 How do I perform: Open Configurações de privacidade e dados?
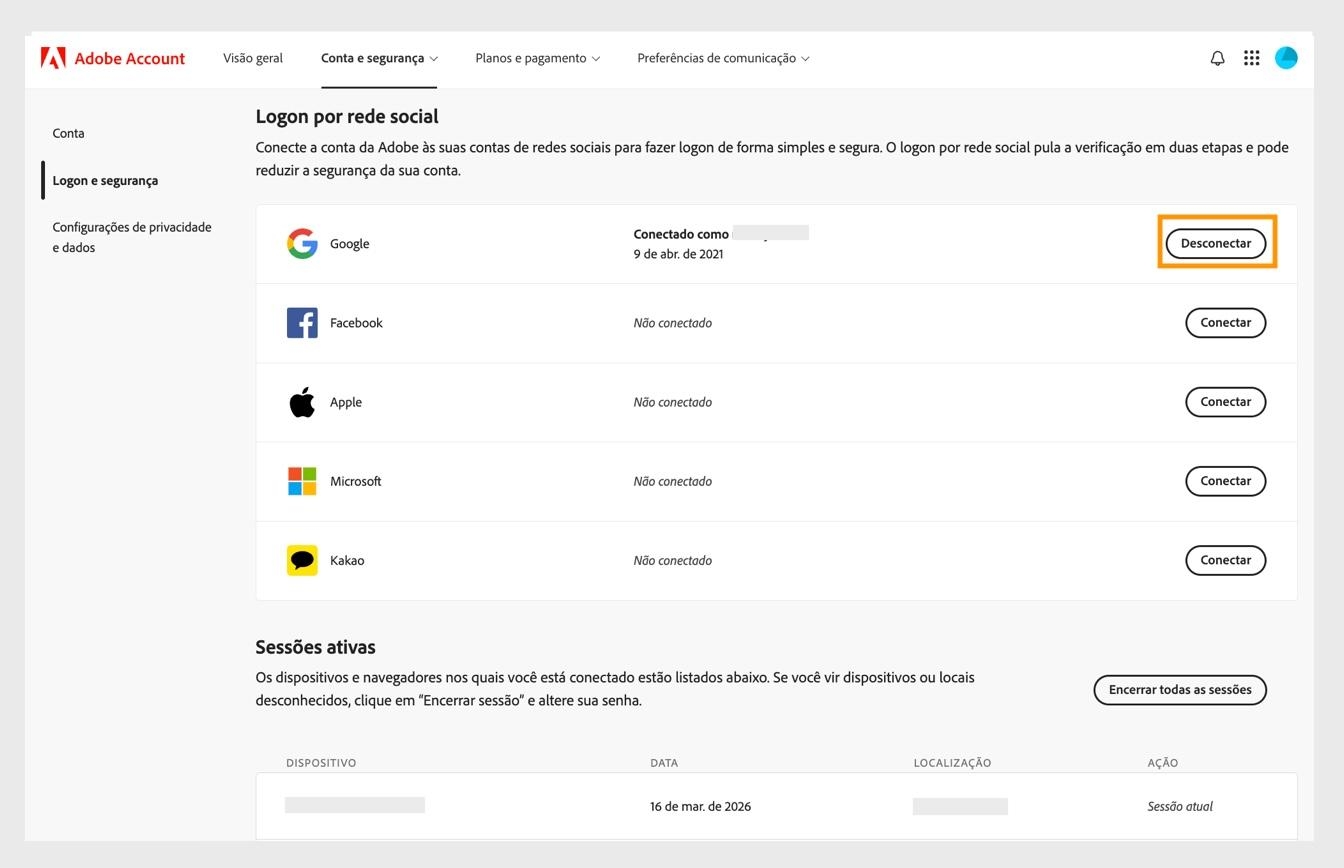click(131, 237)
